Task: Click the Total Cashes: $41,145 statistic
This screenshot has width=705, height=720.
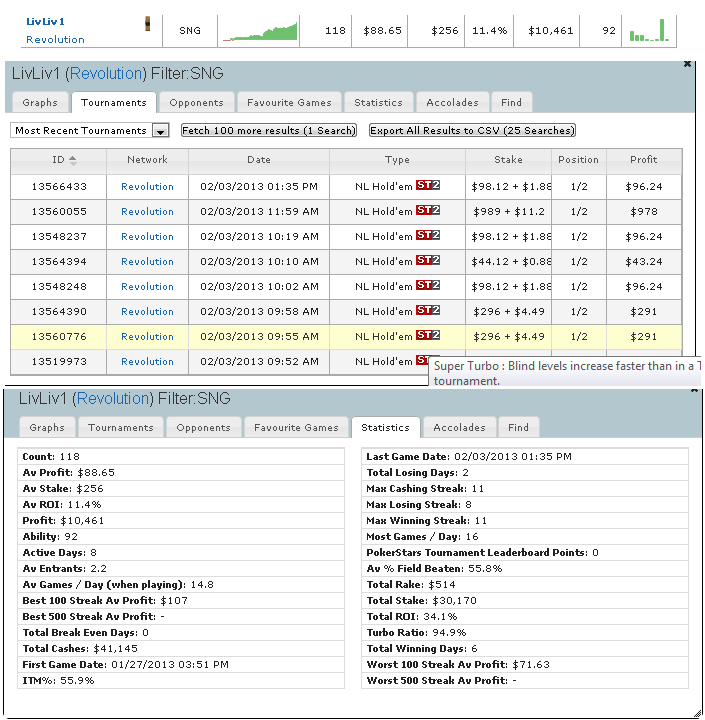Action: tap(181, 649)
